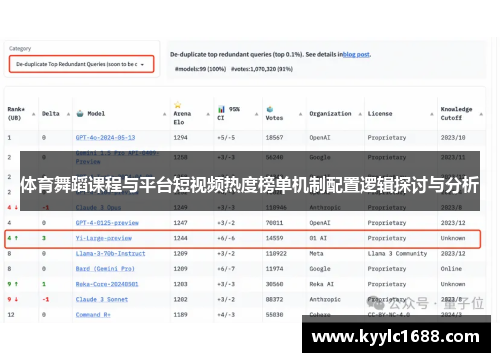
Task: Click the Elo value 1247
Action: click(x=180, y=223)
